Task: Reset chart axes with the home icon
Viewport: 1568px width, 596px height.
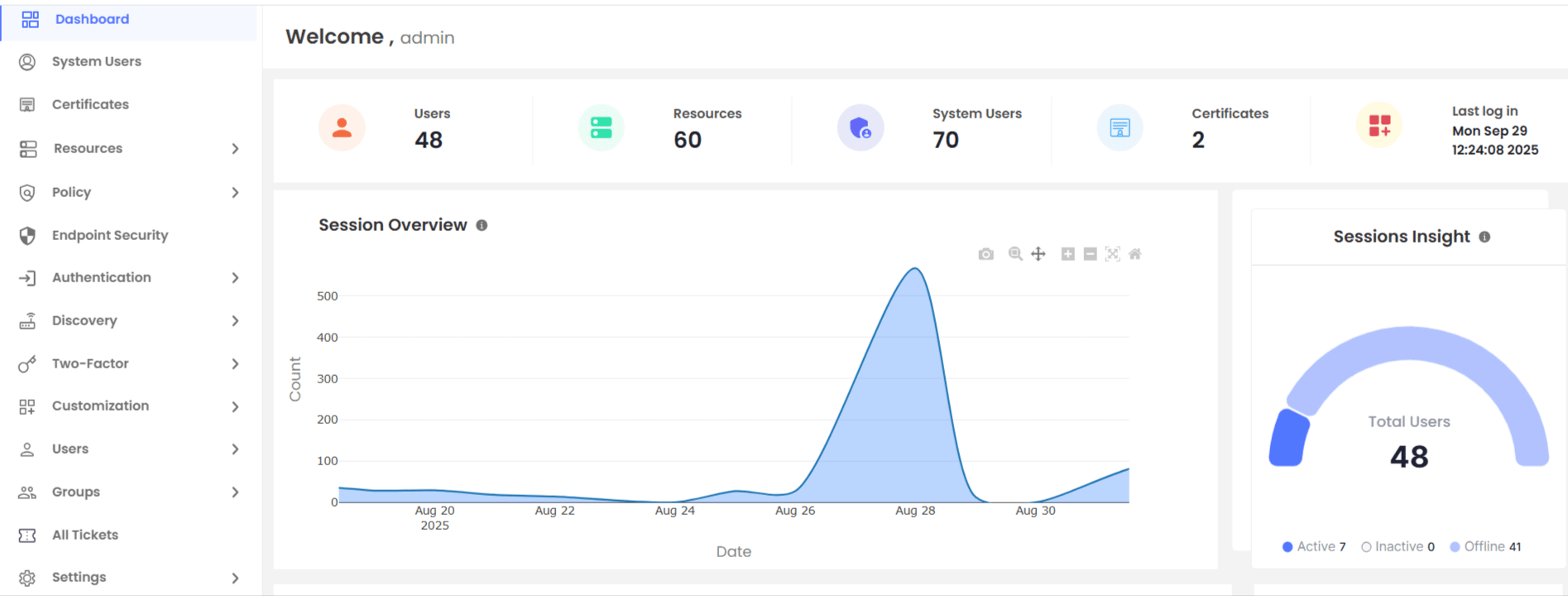Action: pyautogui.click(x=1135, y=254)
